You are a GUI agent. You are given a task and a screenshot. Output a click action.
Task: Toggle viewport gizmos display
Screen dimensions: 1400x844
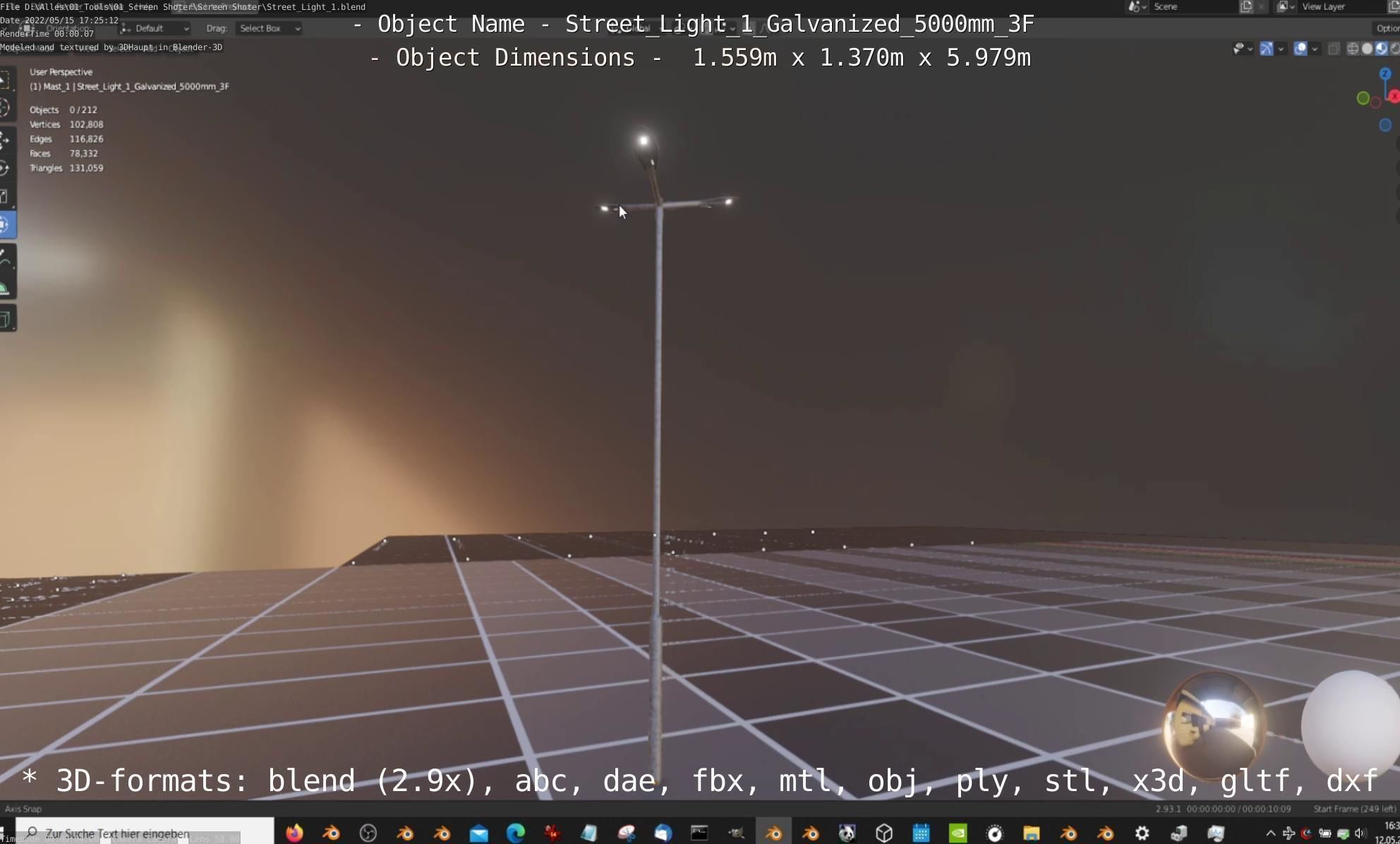point(1267,48)
